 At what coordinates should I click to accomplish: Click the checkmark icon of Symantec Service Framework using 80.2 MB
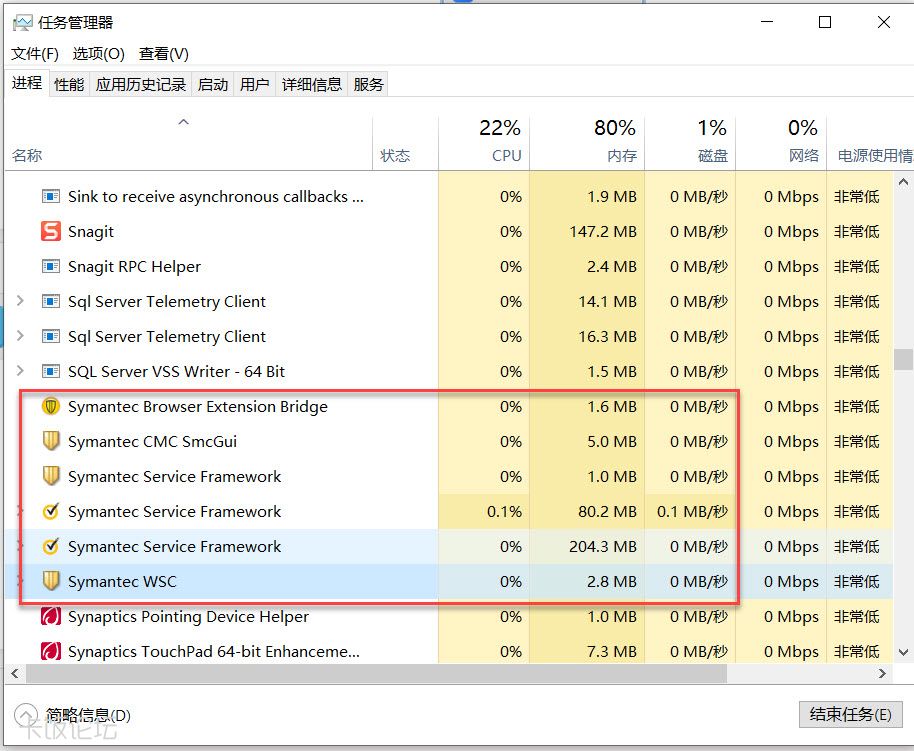click(51, 511)
